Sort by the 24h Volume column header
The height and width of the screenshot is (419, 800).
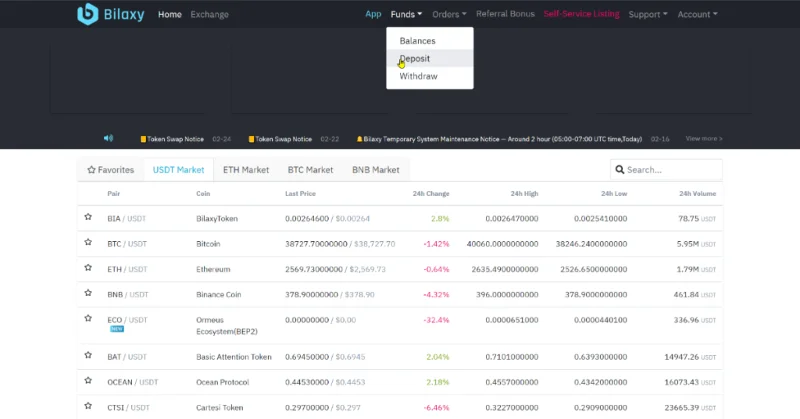click(x=697, y=193)
